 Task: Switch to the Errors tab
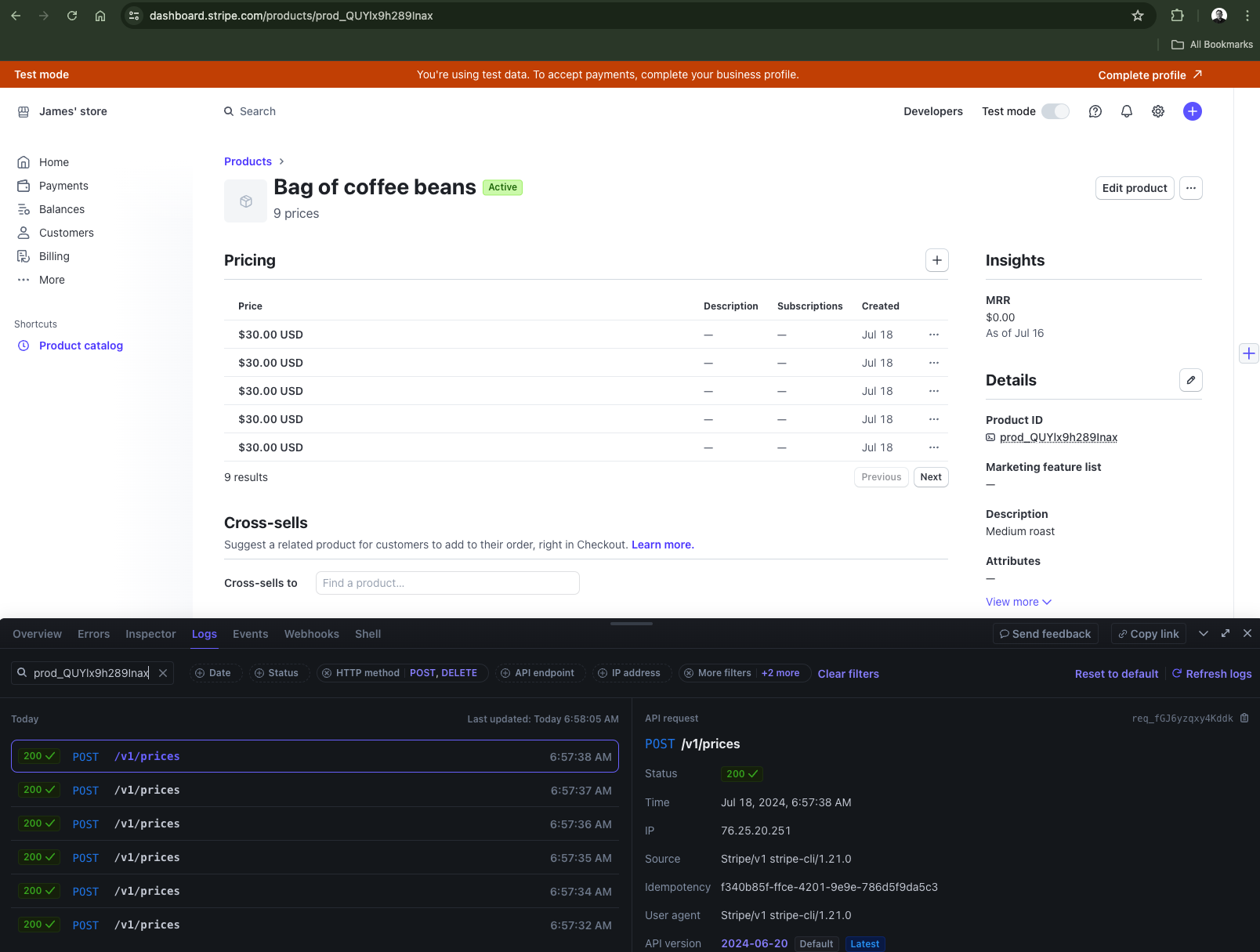[x=93, y=634]
